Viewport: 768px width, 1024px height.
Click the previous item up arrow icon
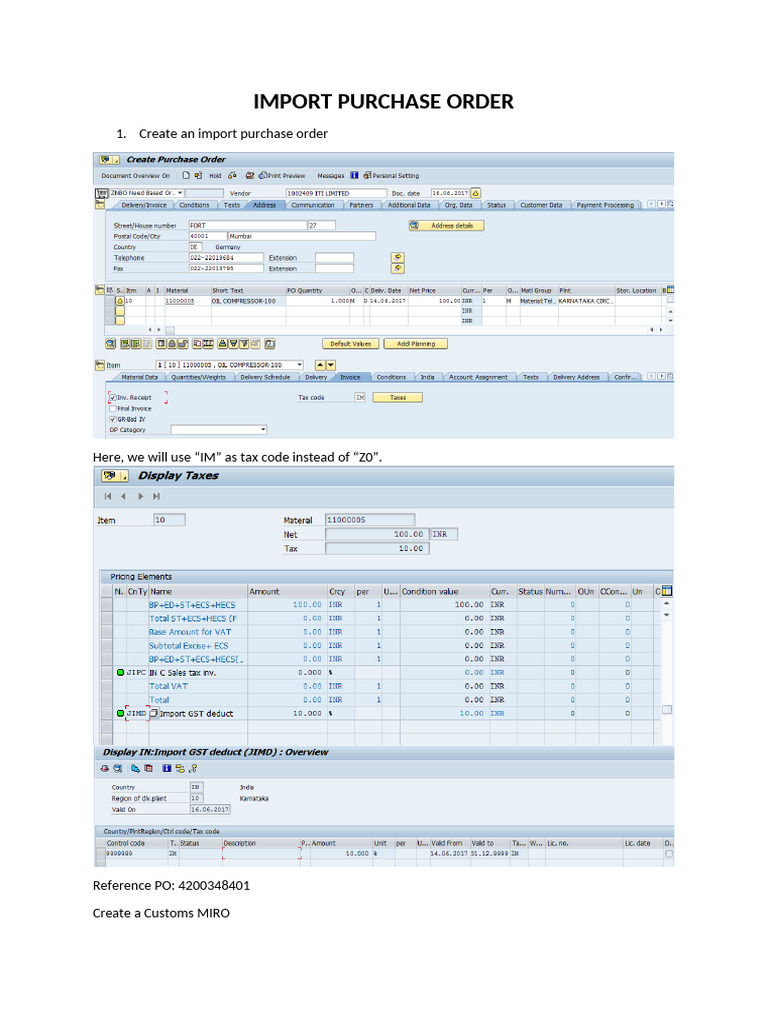point(320,365)
